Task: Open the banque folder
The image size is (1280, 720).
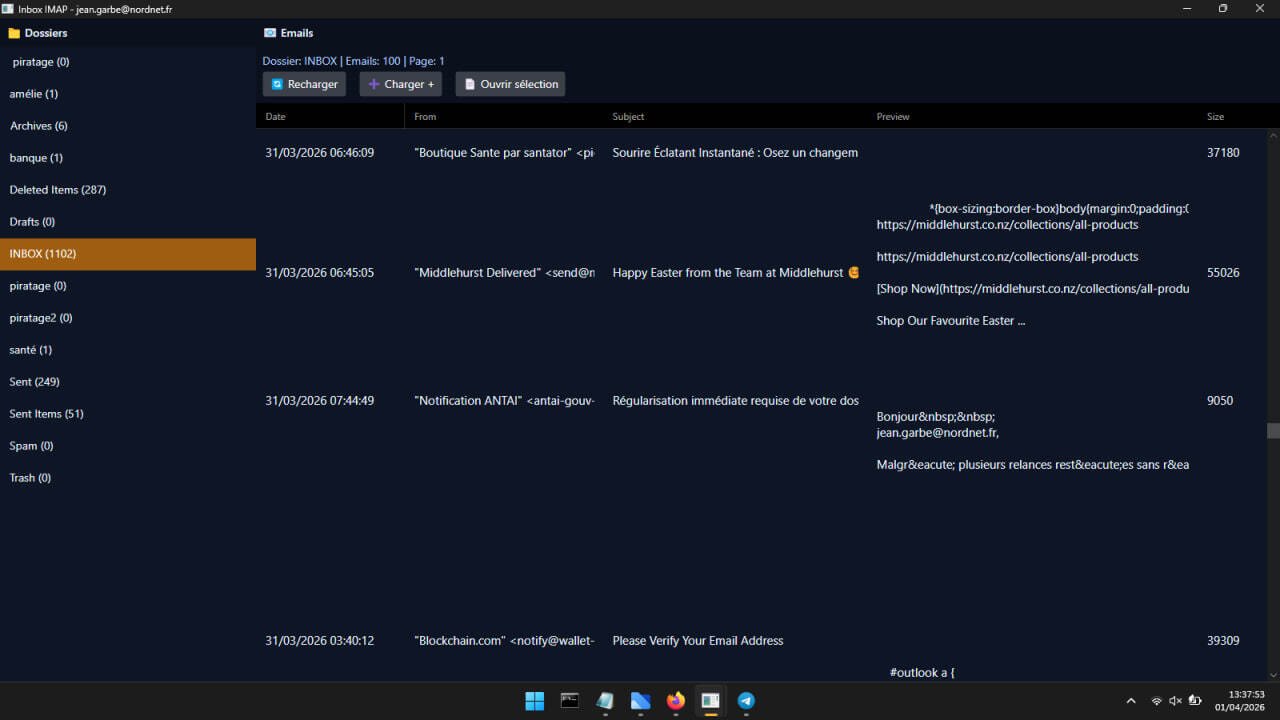Action: pyautogui.click(x=36, y=158)
